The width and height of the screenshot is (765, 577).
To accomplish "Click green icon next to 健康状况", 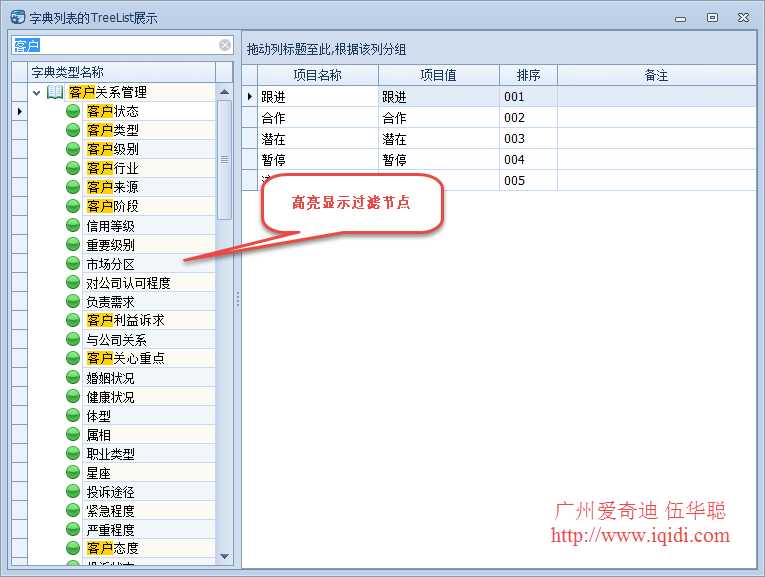I will point(73,397).
